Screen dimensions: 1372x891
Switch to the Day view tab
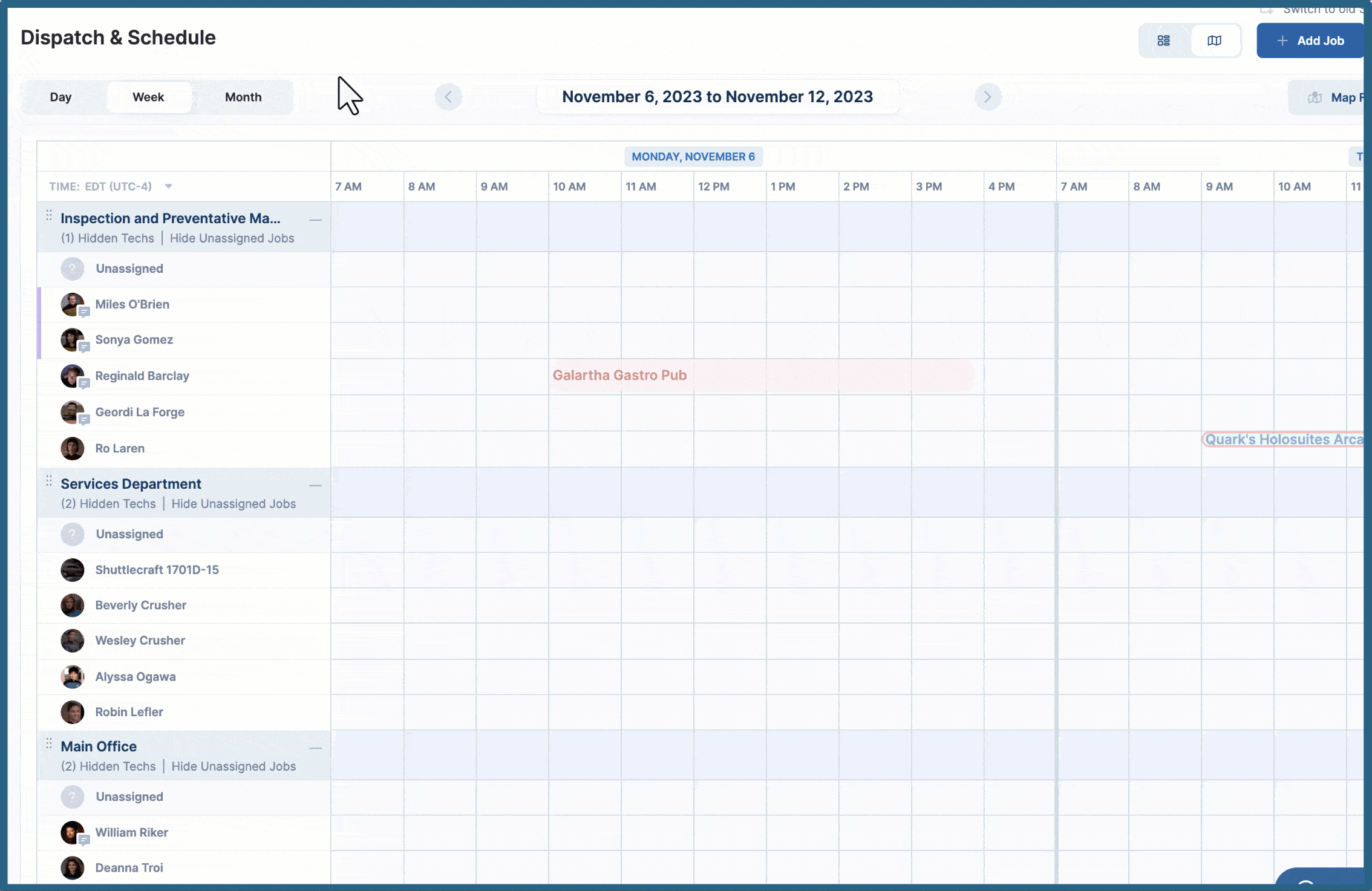60,97
